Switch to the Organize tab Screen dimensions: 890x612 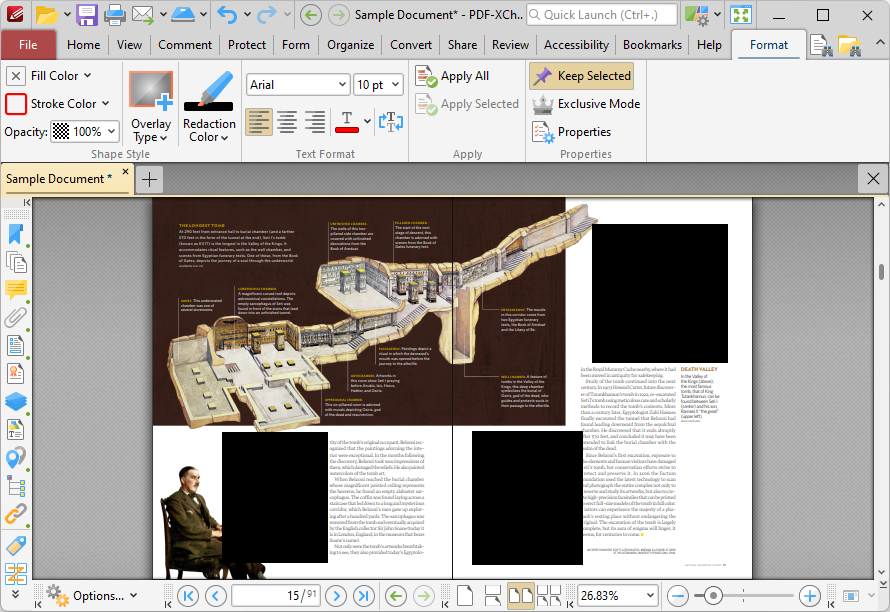click(350, 45)
